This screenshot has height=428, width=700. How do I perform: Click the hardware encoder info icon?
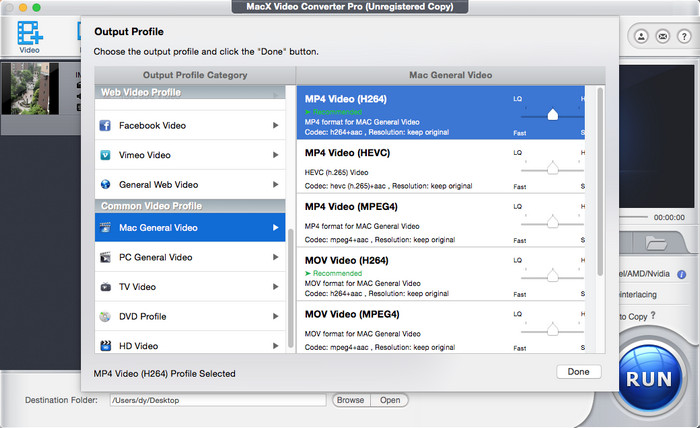(681, 274)
